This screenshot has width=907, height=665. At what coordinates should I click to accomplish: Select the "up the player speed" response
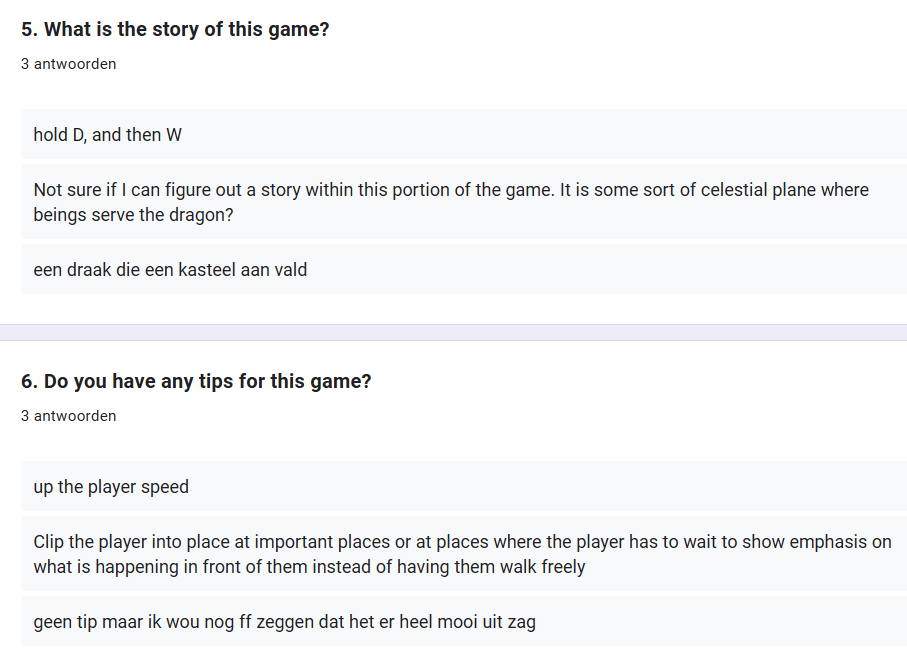pyautogui.click(x=111, y=487)
